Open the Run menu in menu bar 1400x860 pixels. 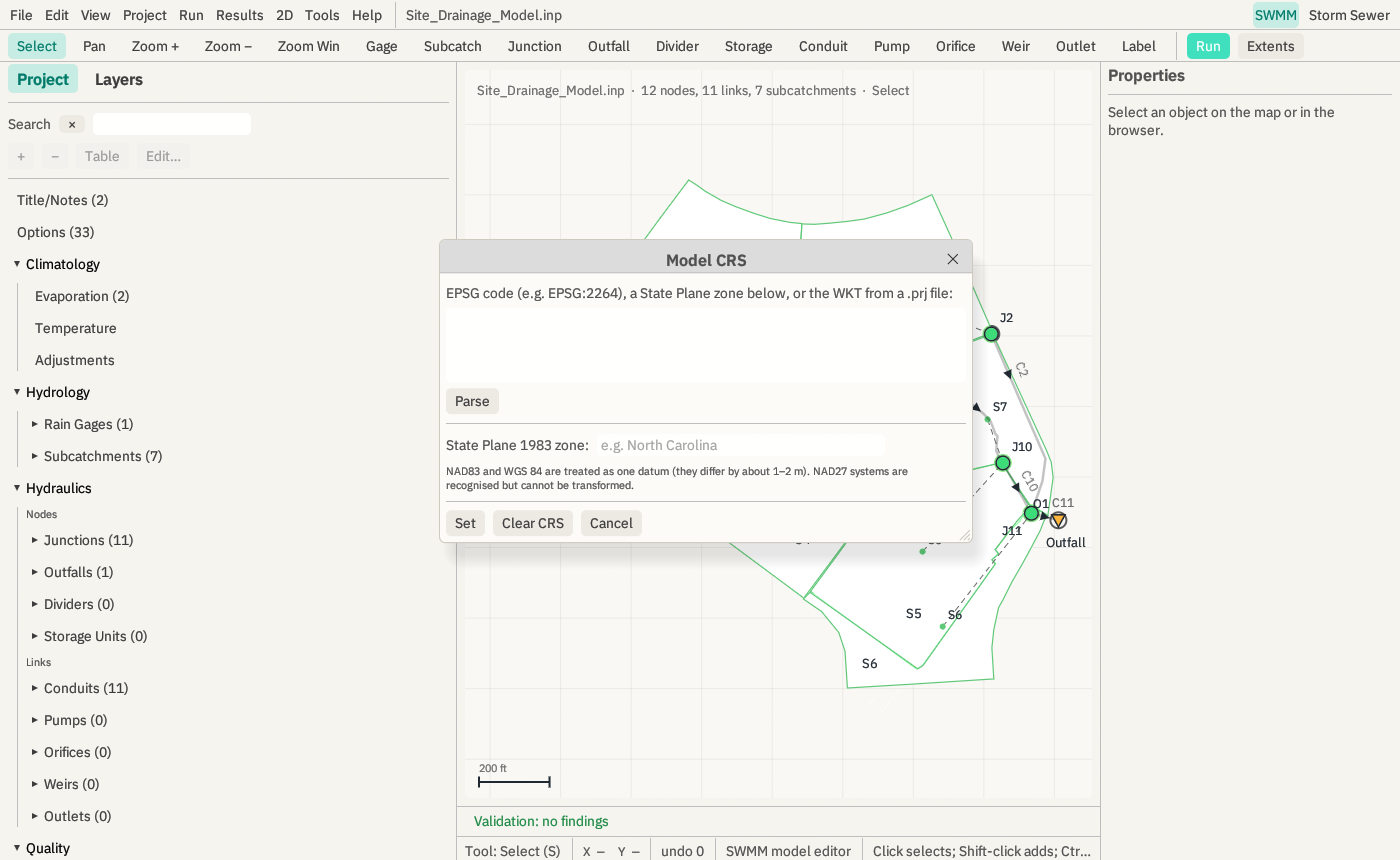(191, 15)
